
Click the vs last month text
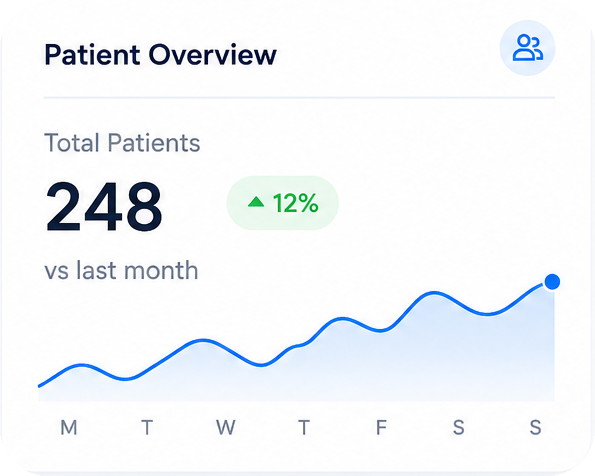121,270
